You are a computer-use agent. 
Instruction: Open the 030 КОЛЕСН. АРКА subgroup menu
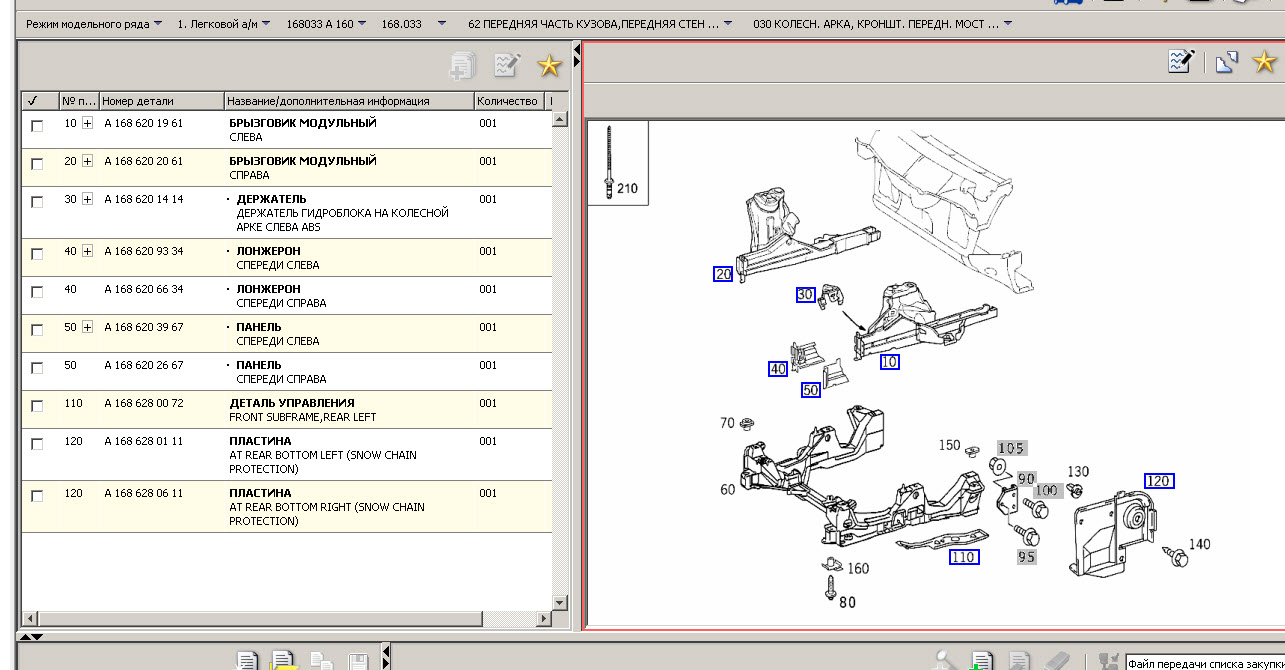pos(882,22)
